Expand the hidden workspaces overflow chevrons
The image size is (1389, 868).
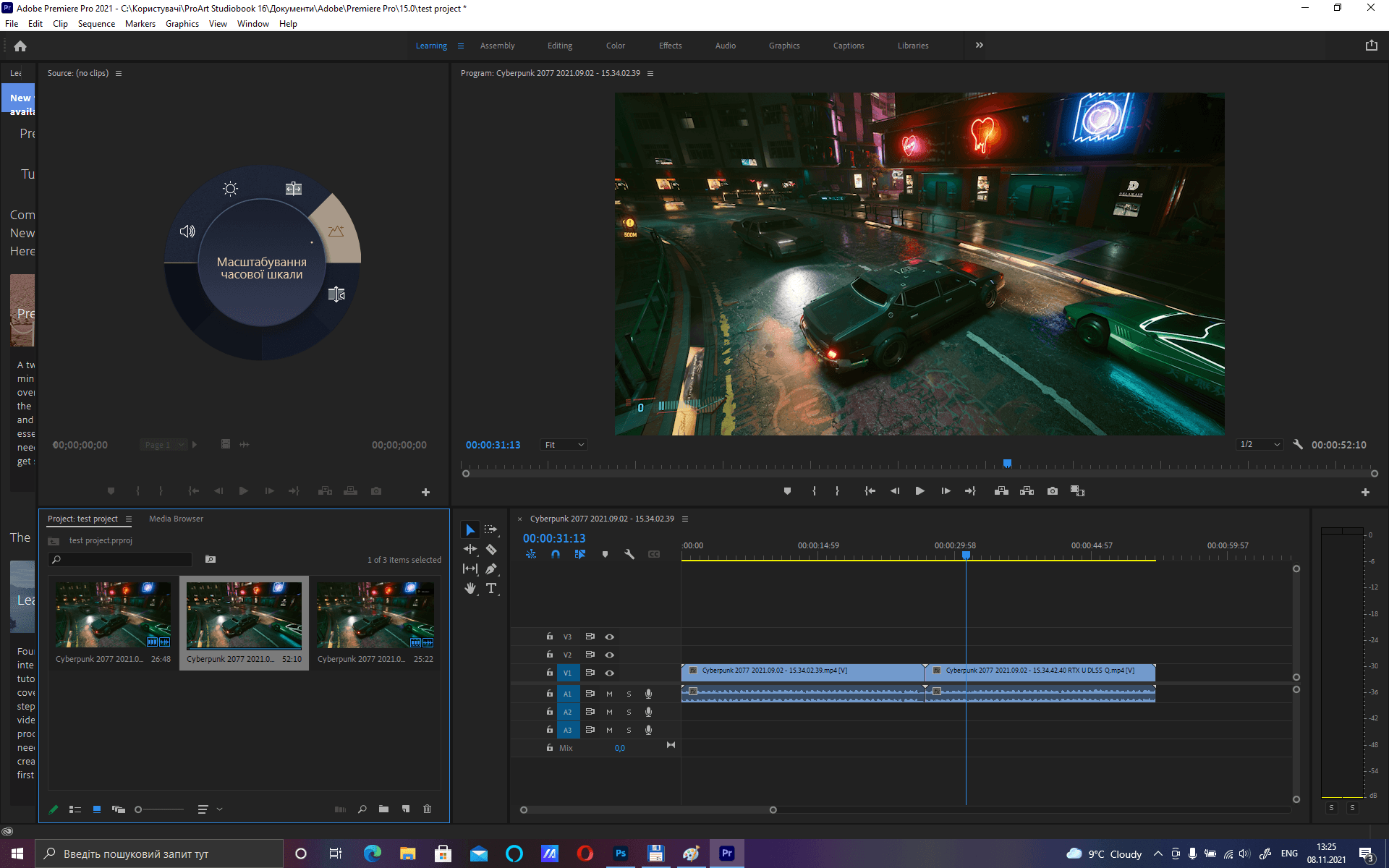click(x=979, y=45)
